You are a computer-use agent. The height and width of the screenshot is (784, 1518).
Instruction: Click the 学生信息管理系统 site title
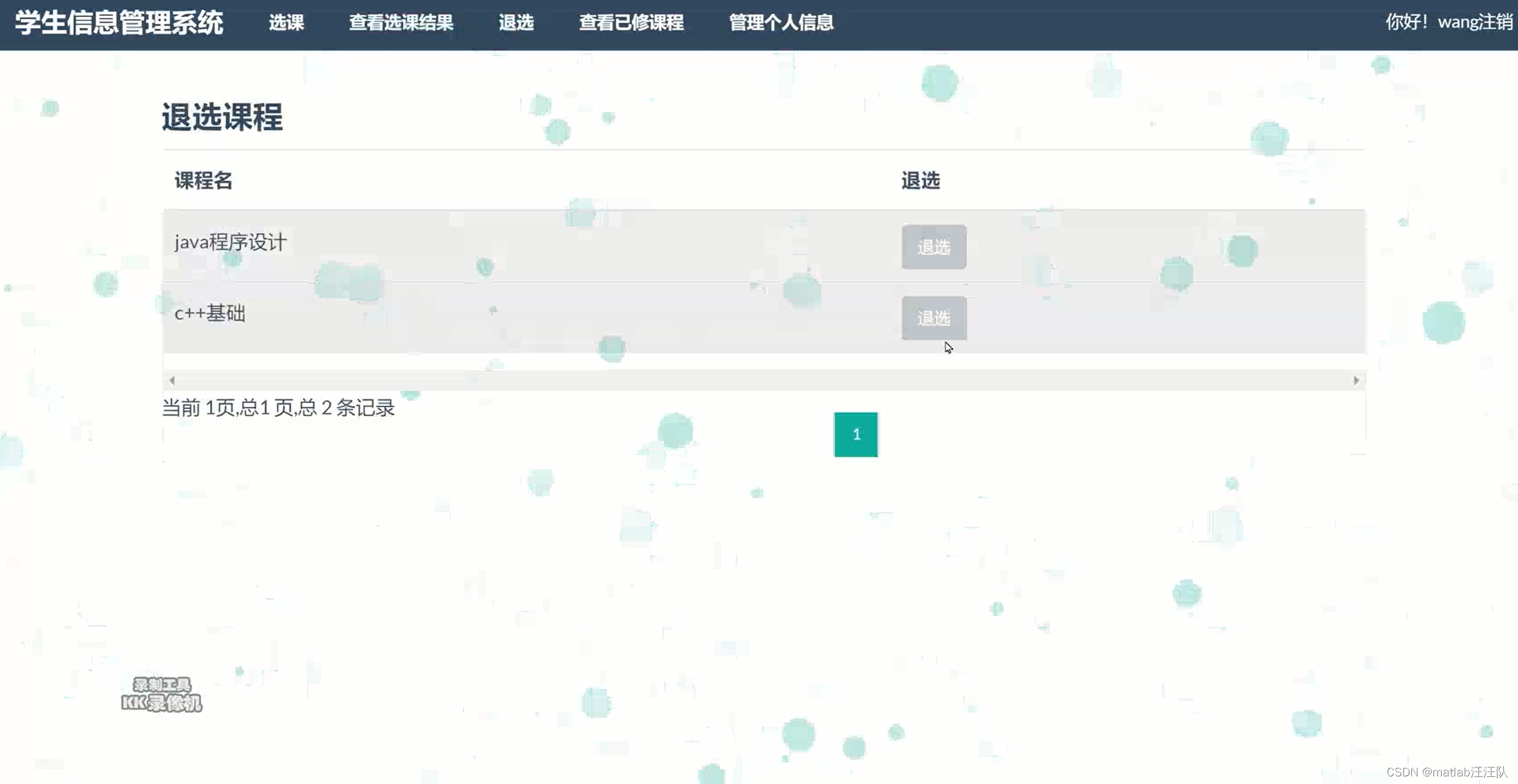tap(119, 23)
